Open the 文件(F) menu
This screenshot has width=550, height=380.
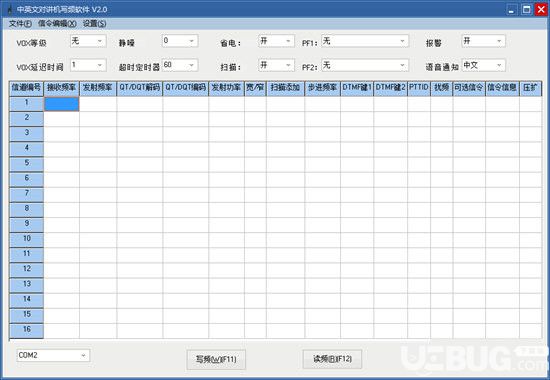click(20, 24)
